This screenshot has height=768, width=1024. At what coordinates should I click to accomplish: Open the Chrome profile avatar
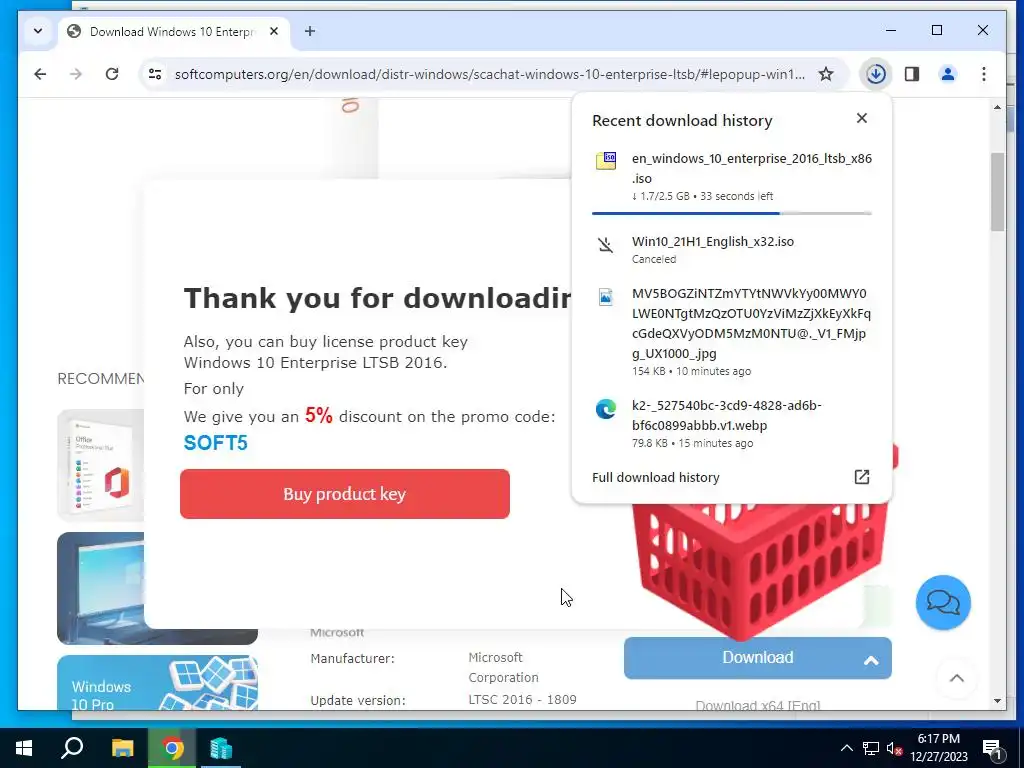click(948, 74)
